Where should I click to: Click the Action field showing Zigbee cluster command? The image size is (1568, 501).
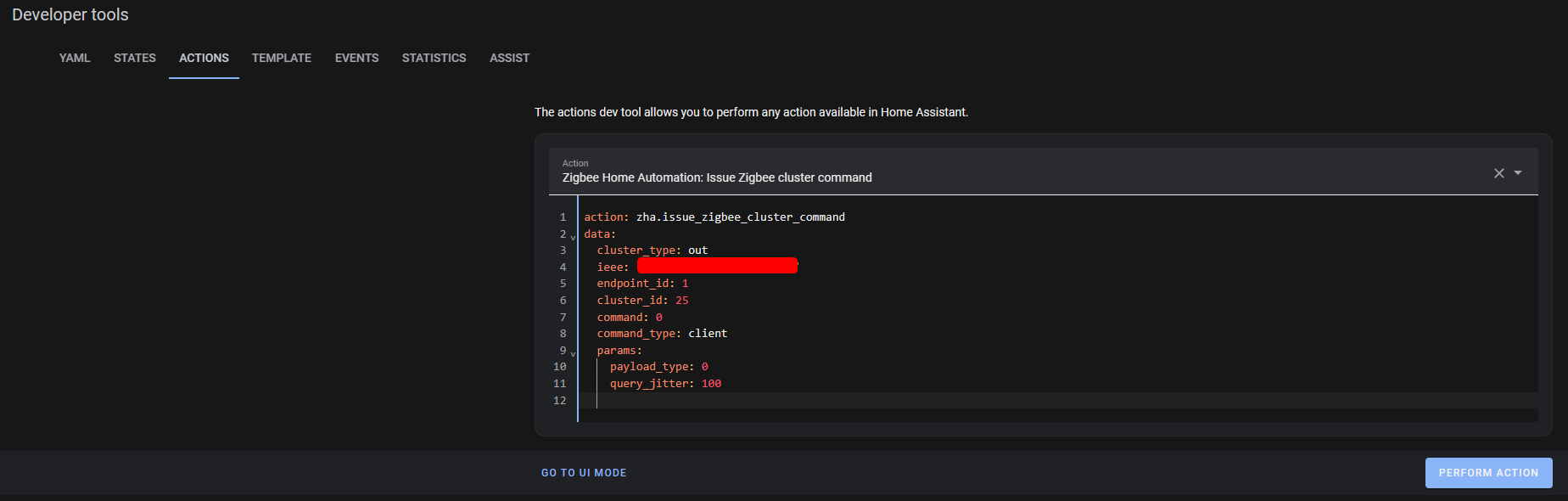[x=1044, y=172]
